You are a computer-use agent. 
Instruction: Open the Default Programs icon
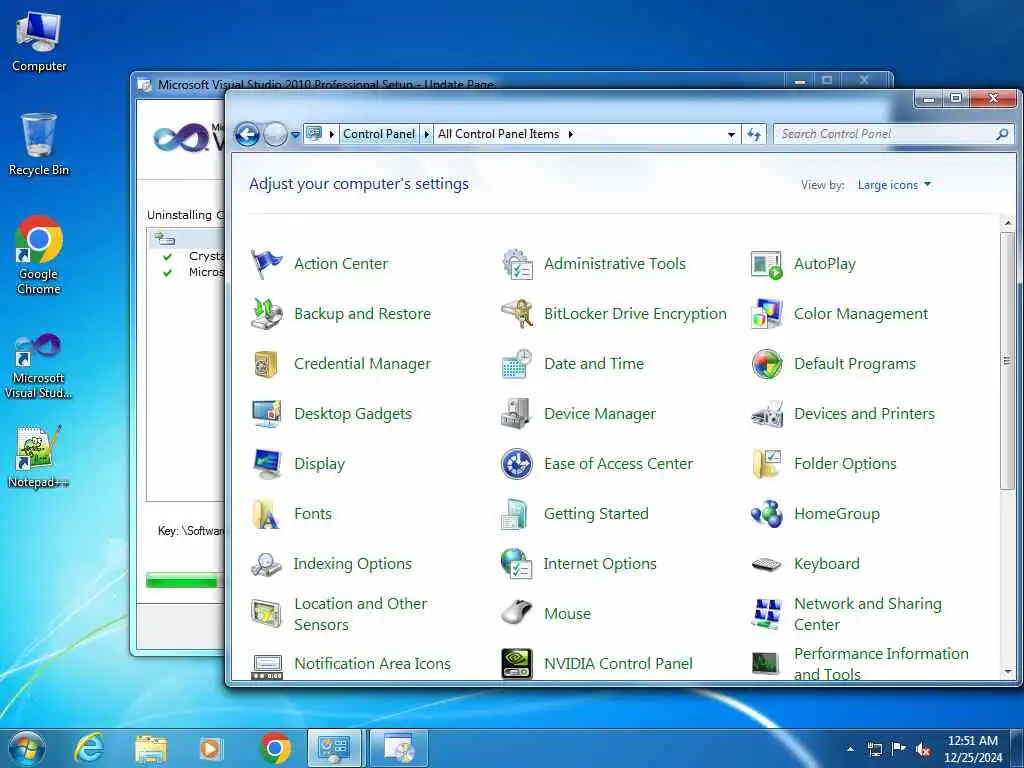click(767, 364)
